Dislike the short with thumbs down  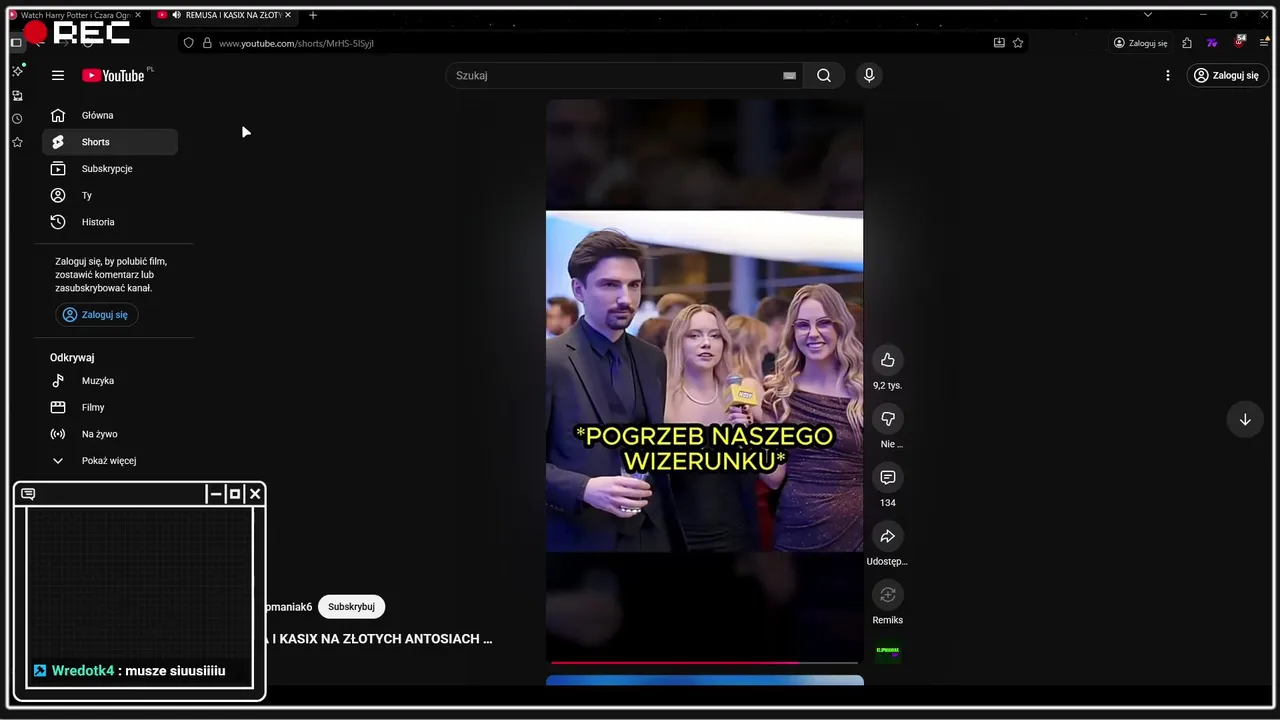(x=887, y=418)
